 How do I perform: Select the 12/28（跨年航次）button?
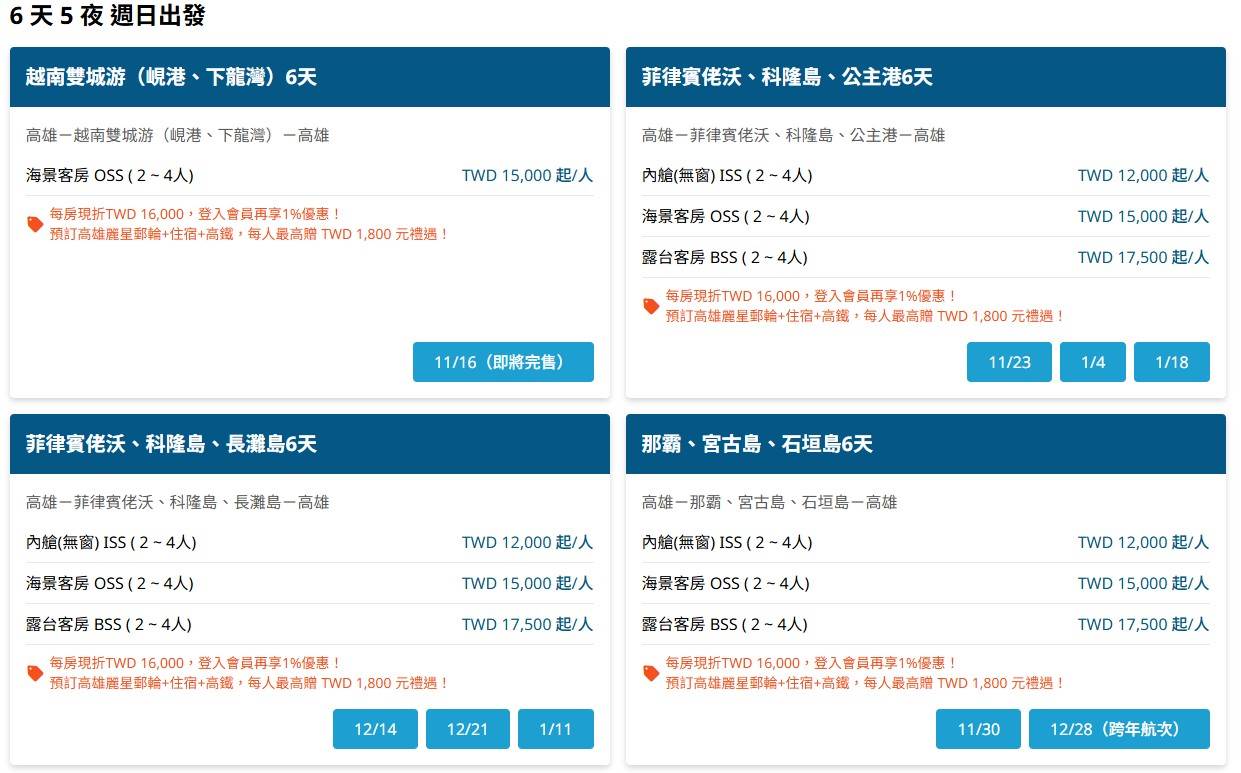pos(1119,729)
